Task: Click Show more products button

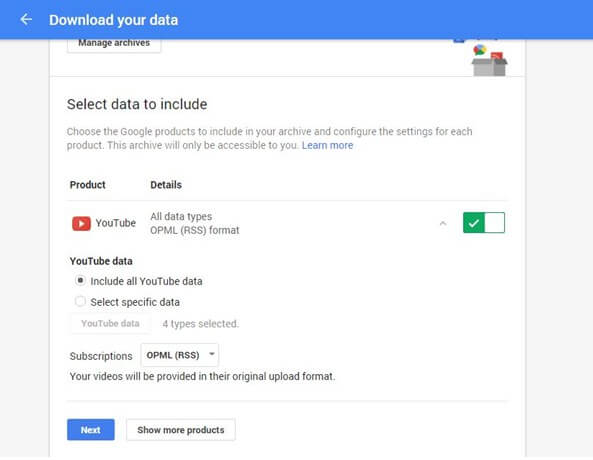Action: tap(181, 430)
